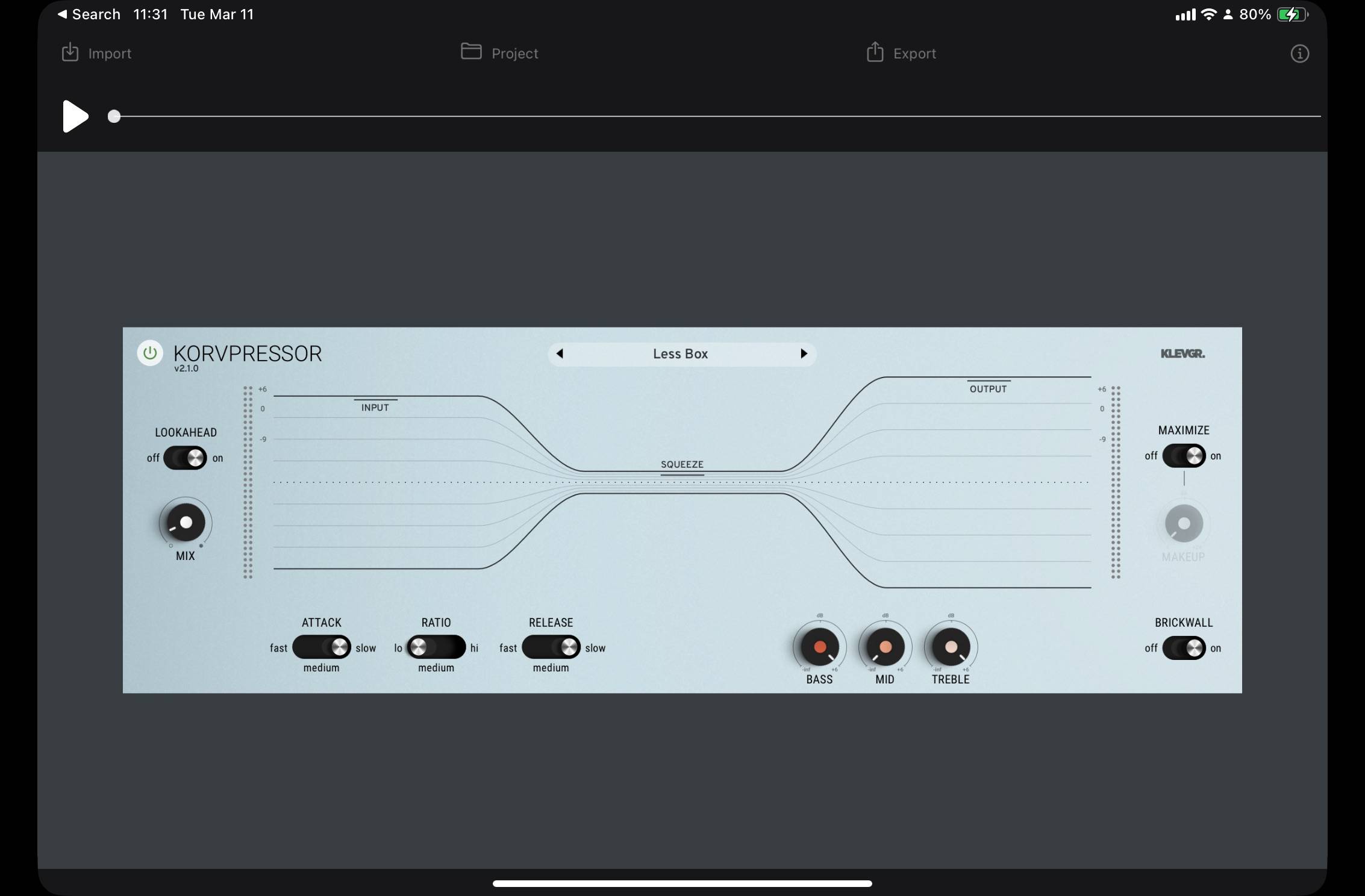Select the previous preset arrow
Image resolution: width=1365 pixels, height=896 pixels.
560,353
